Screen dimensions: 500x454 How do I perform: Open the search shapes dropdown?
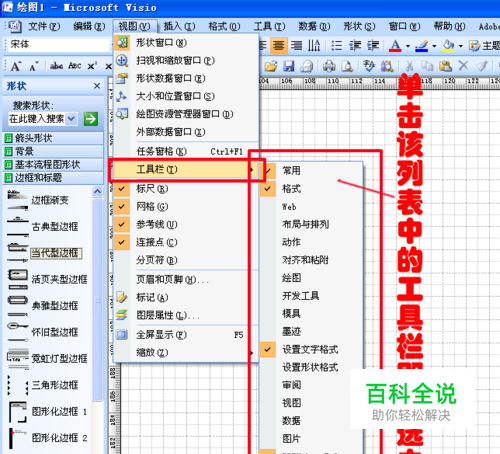(x=71, y=119)
